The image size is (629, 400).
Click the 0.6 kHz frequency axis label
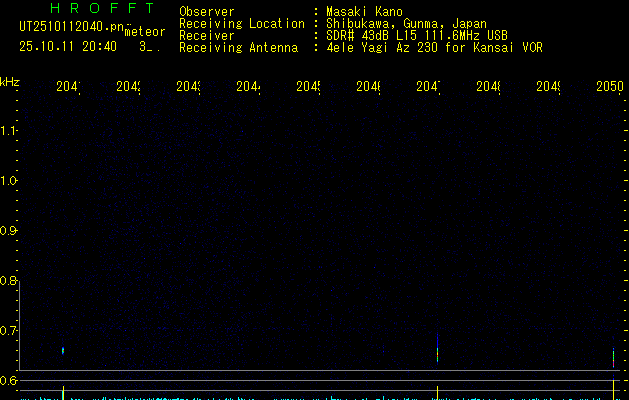tap(10, 380)
